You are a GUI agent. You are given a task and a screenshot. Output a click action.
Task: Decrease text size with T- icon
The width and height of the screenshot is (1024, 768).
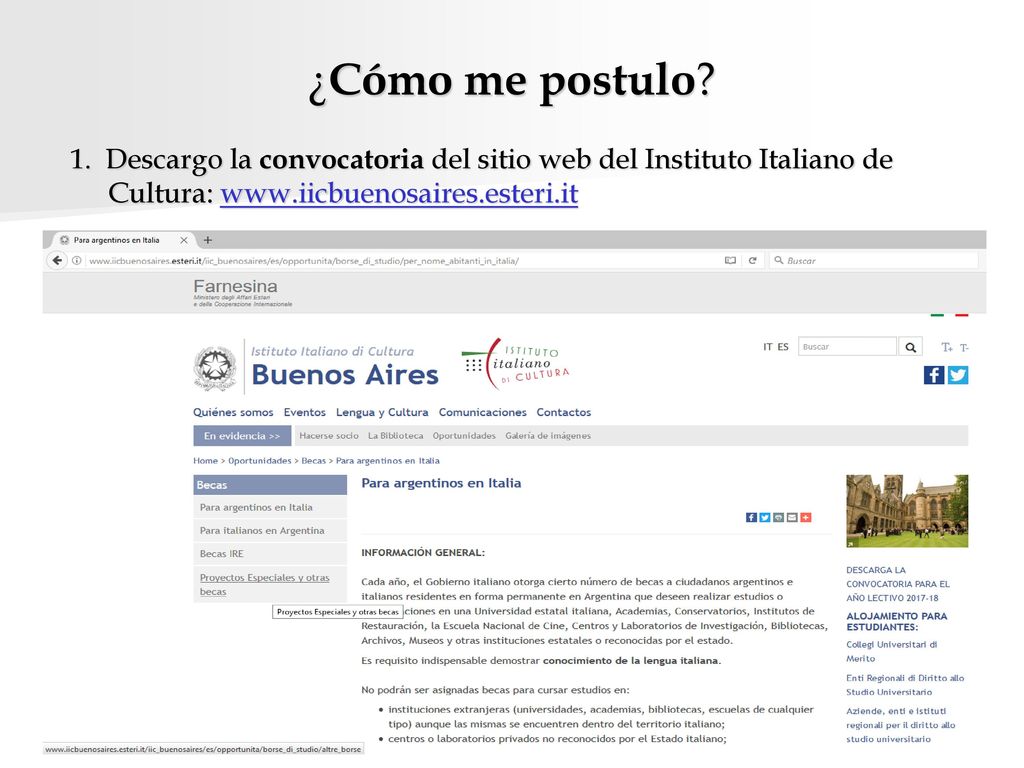[x=964, y=347]
